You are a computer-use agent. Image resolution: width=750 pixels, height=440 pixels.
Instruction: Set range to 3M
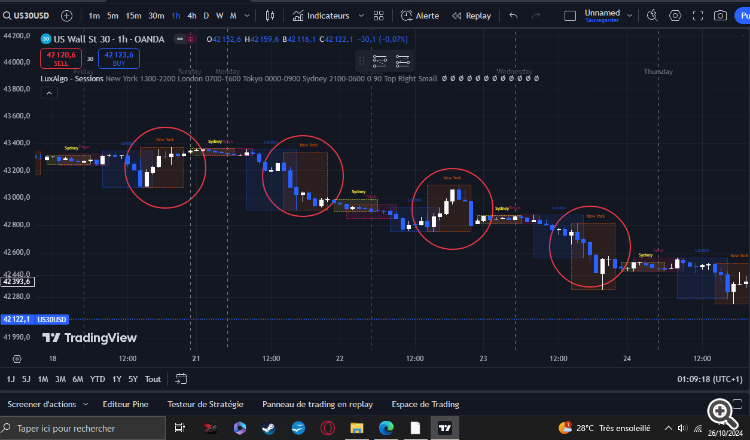(x=60, y=379)
